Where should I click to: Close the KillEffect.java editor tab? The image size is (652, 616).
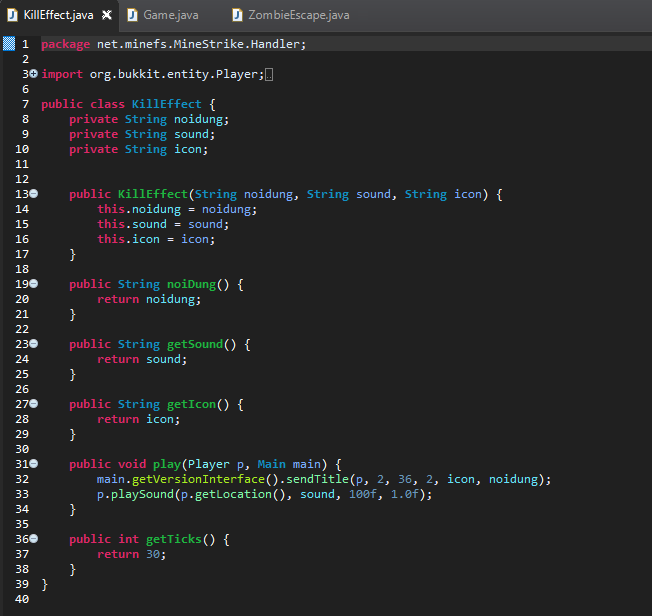[x=106, y=15]
